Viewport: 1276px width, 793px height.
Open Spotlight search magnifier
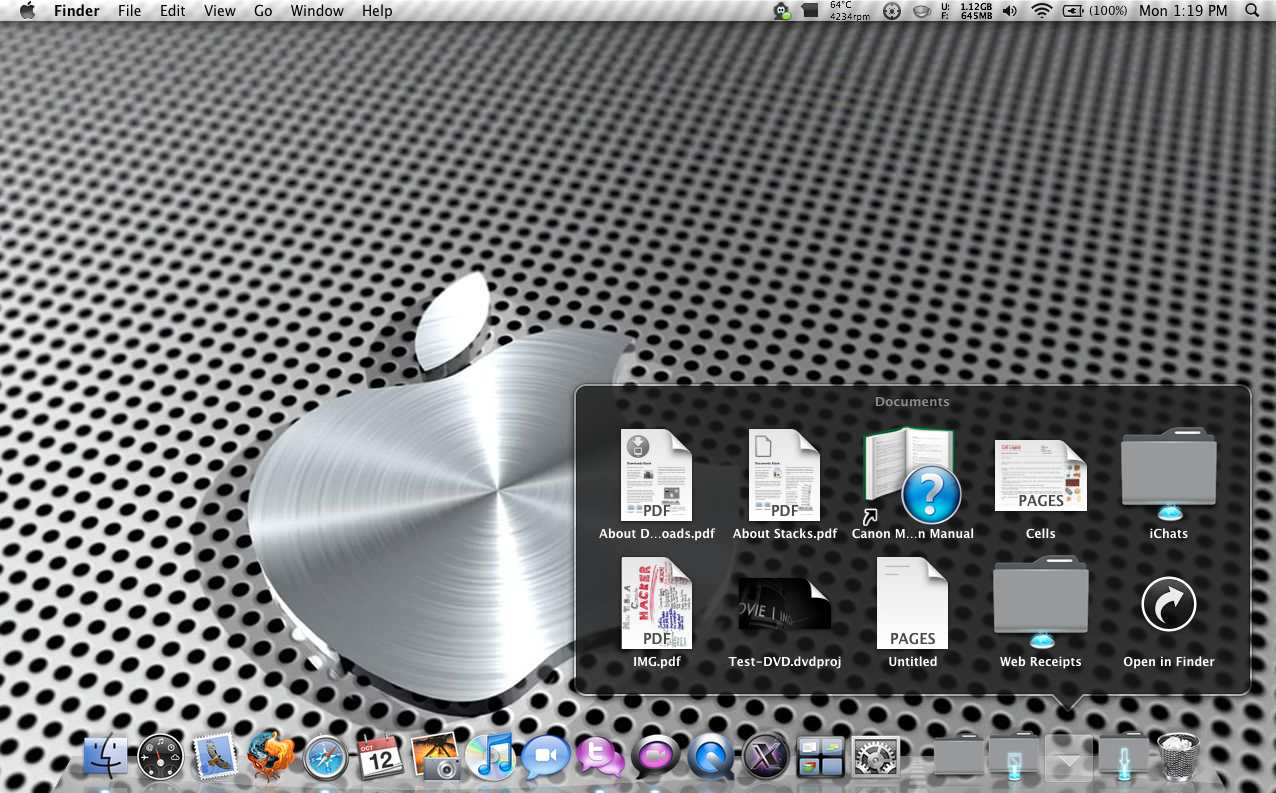click(1252, 11)
